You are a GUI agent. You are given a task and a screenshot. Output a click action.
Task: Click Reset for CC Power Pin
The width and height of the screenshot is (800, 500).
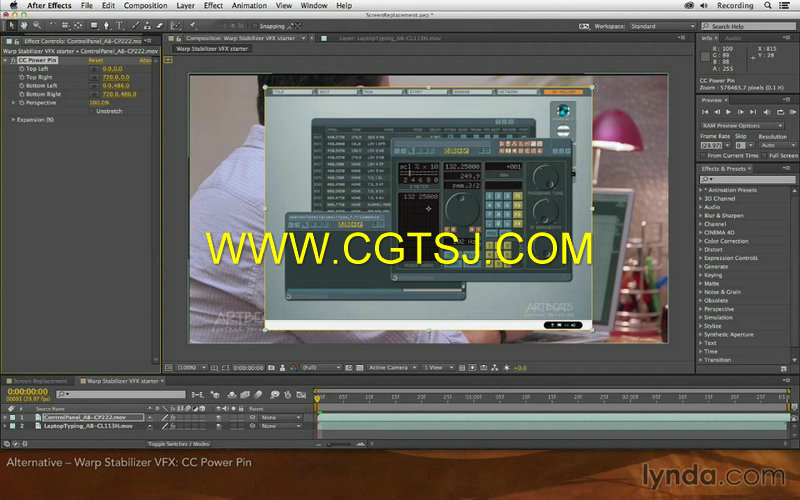95,60
